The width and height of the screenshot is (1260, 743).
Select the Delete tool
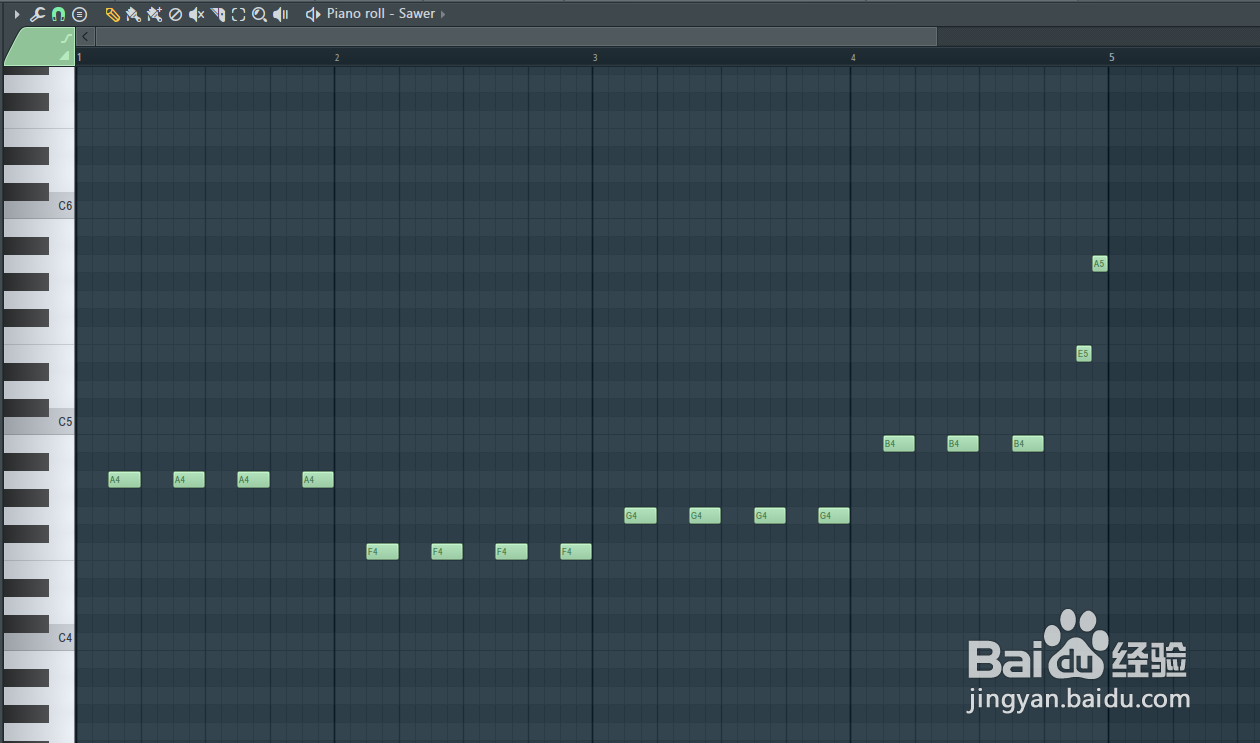click(175, 14)
